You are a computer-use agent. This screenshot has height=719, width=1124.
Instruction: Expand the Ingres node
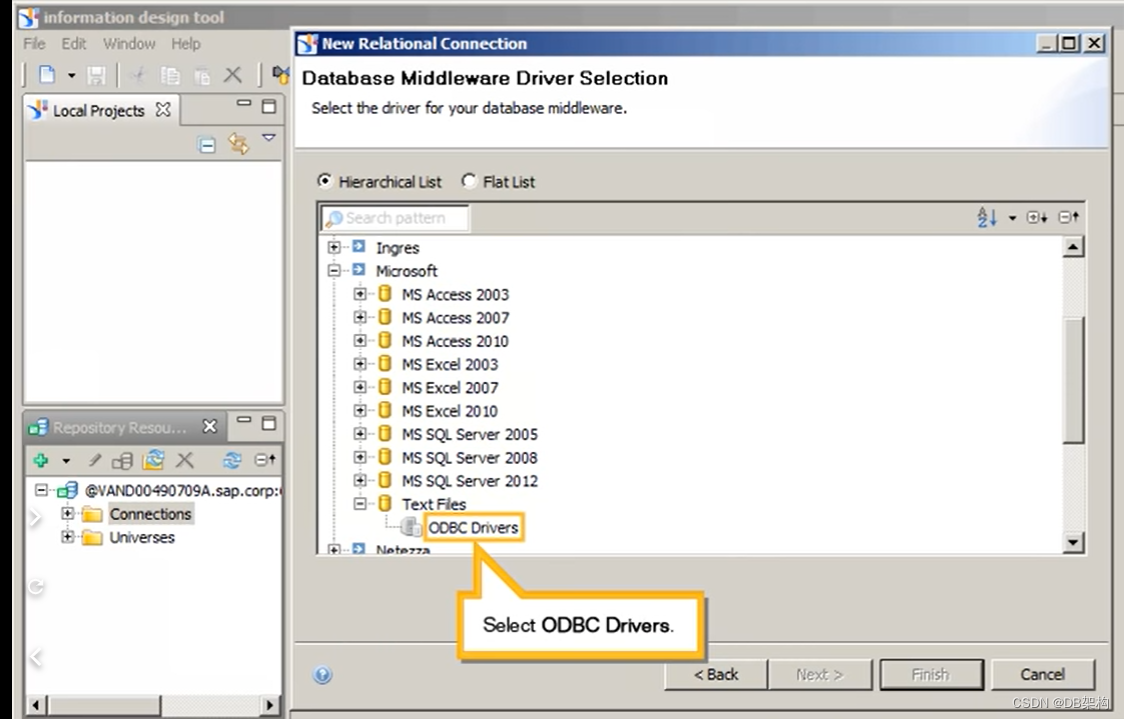coord(333,247)
